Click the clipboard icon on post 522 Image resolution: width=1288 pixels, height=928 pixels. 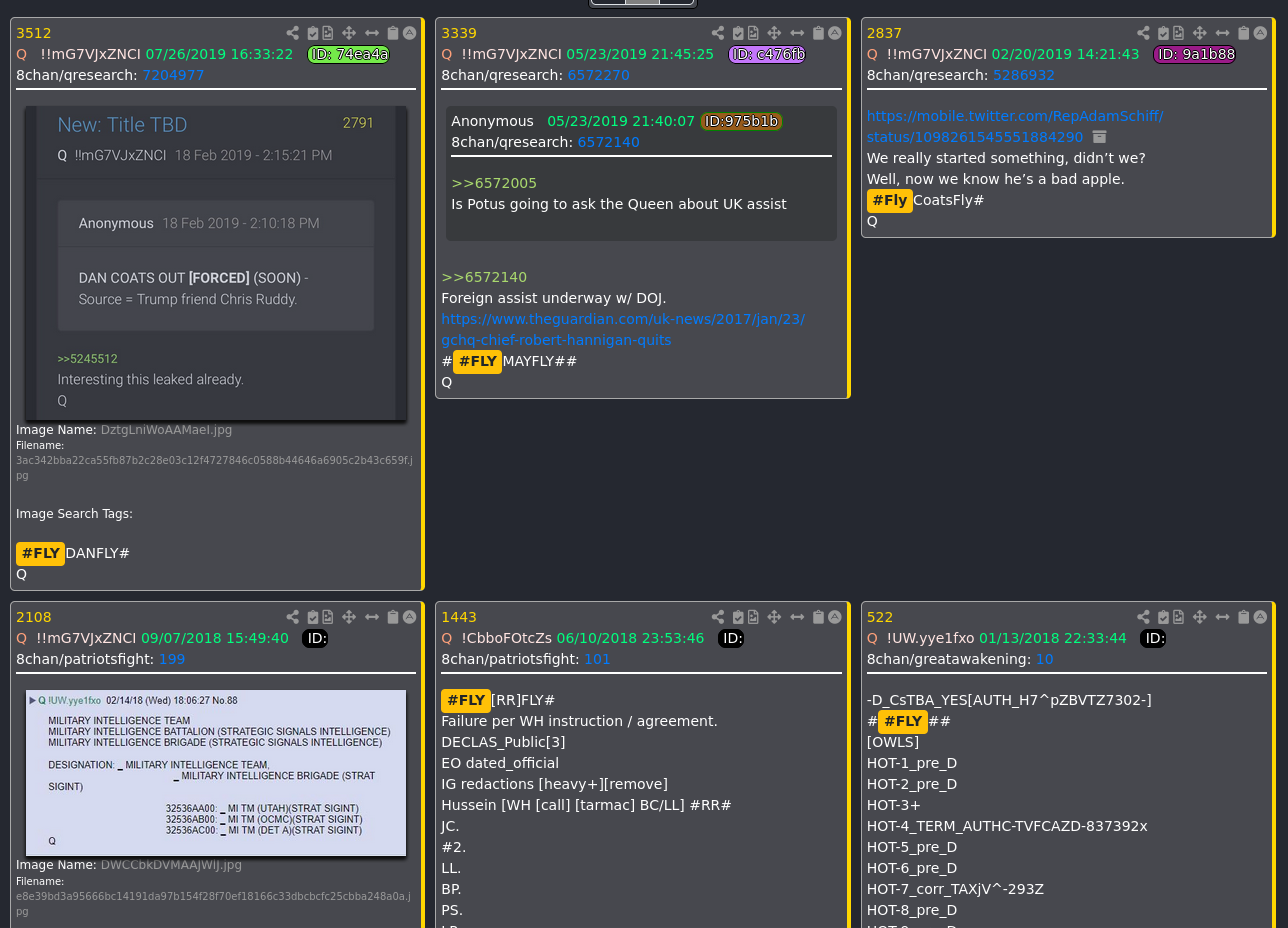coord(1244,617)
